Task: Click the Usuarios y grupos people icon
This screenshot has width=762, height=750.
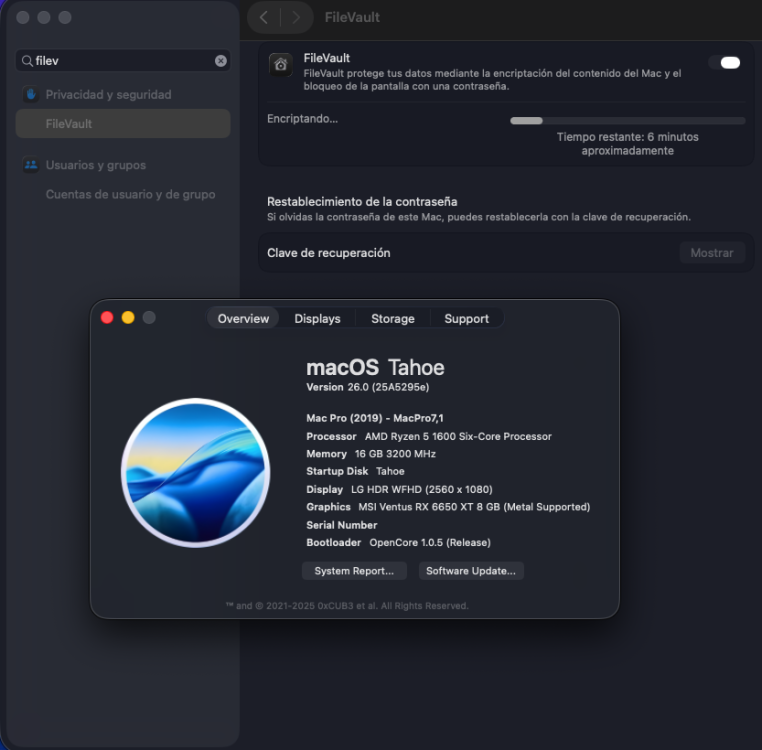Action: pos(31,165)
